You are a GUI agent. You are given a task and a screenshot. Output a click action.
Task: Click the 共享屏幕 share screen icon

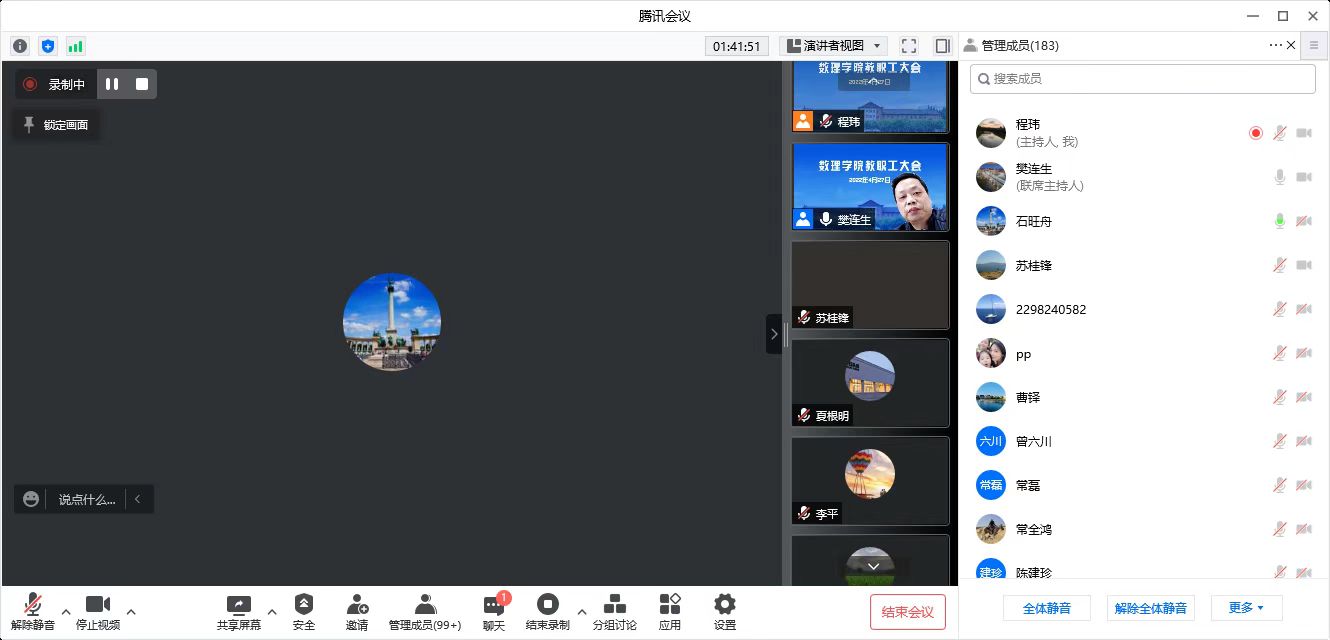pos(238,605)
